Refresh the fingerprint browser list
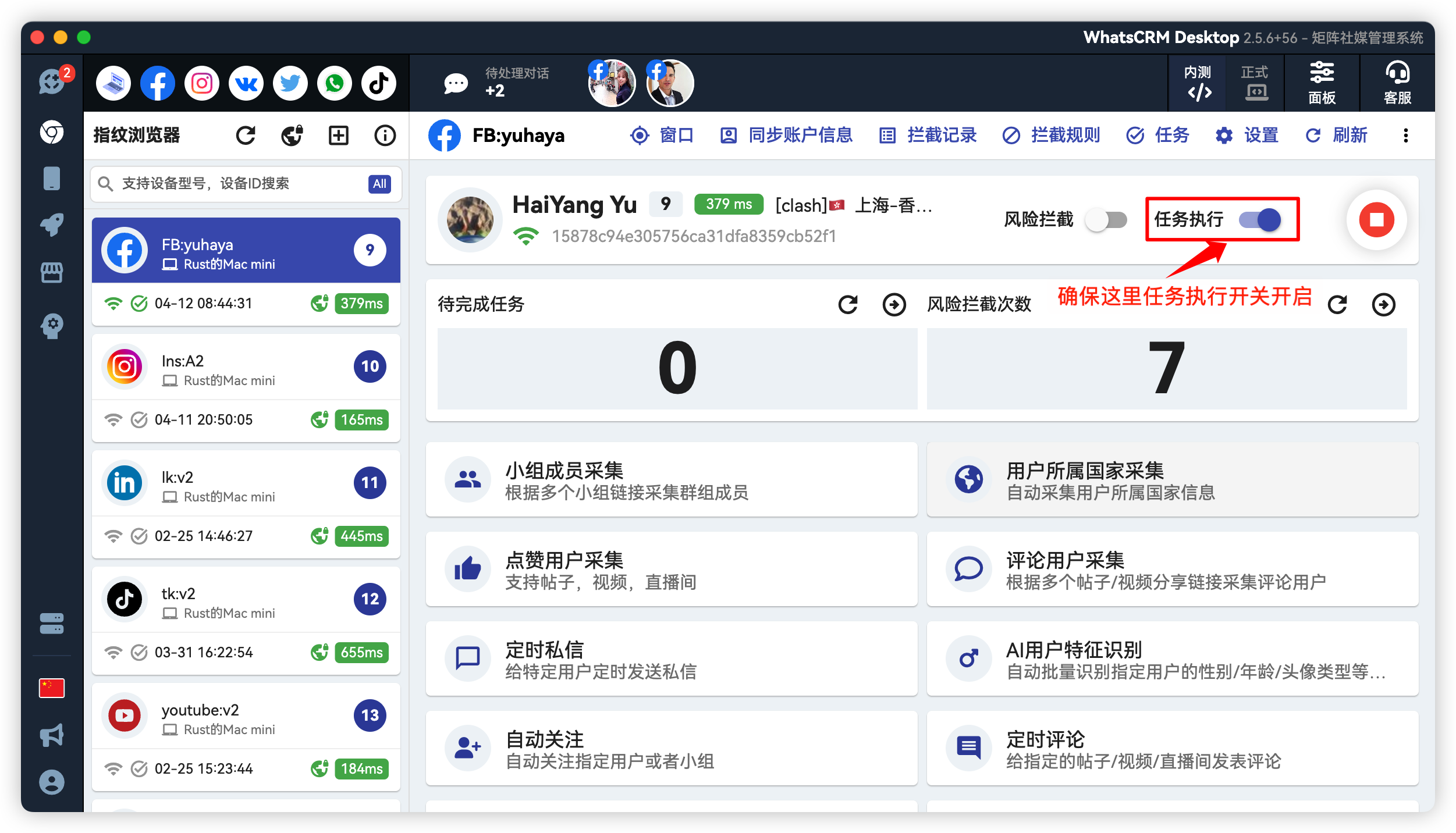Viewport: 1456px width, 833px height. tap(246, 136)
